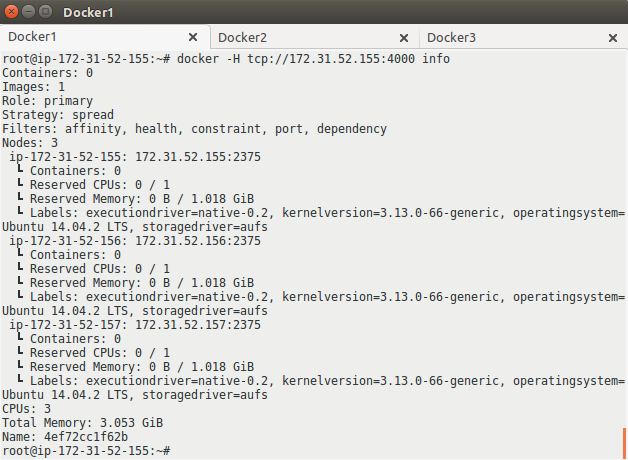Click the 'Strategy: spread' line

click(58, 115)
